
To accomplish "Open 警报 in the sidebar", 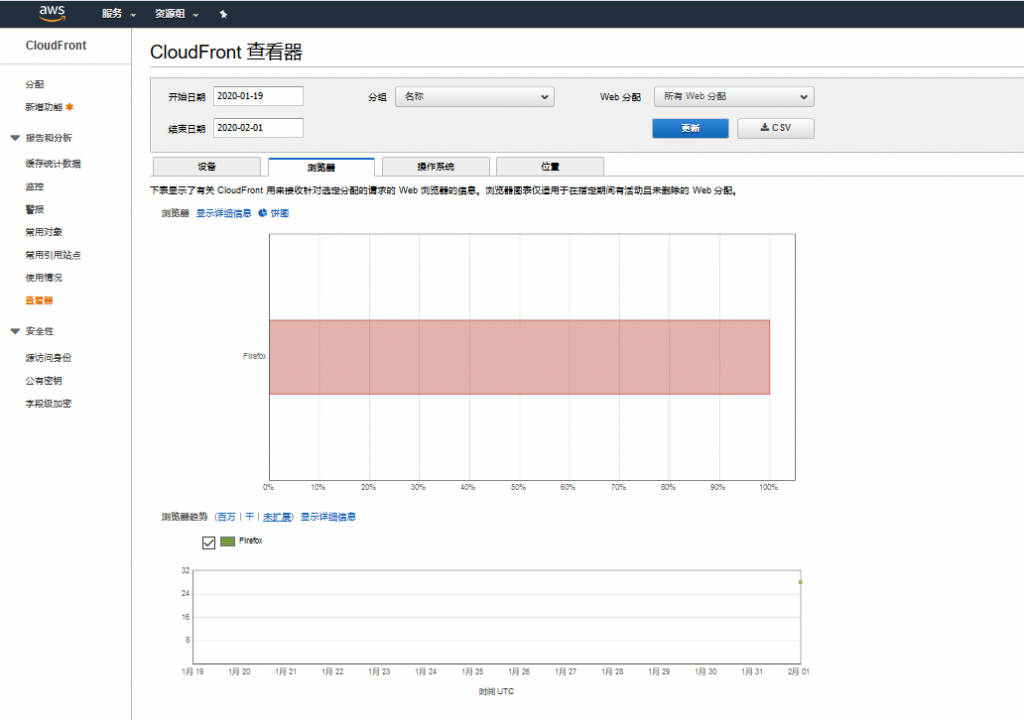I will (x=35, y=210).
